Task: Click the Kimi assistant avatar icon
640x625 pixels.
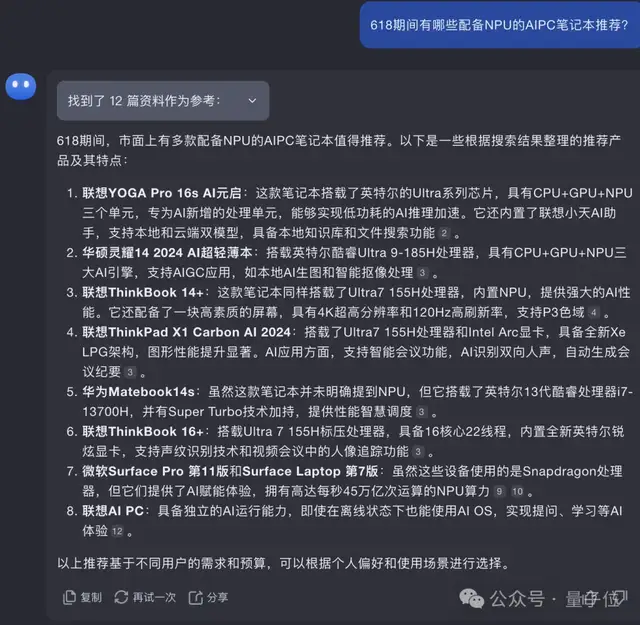Action: [20, 87]
